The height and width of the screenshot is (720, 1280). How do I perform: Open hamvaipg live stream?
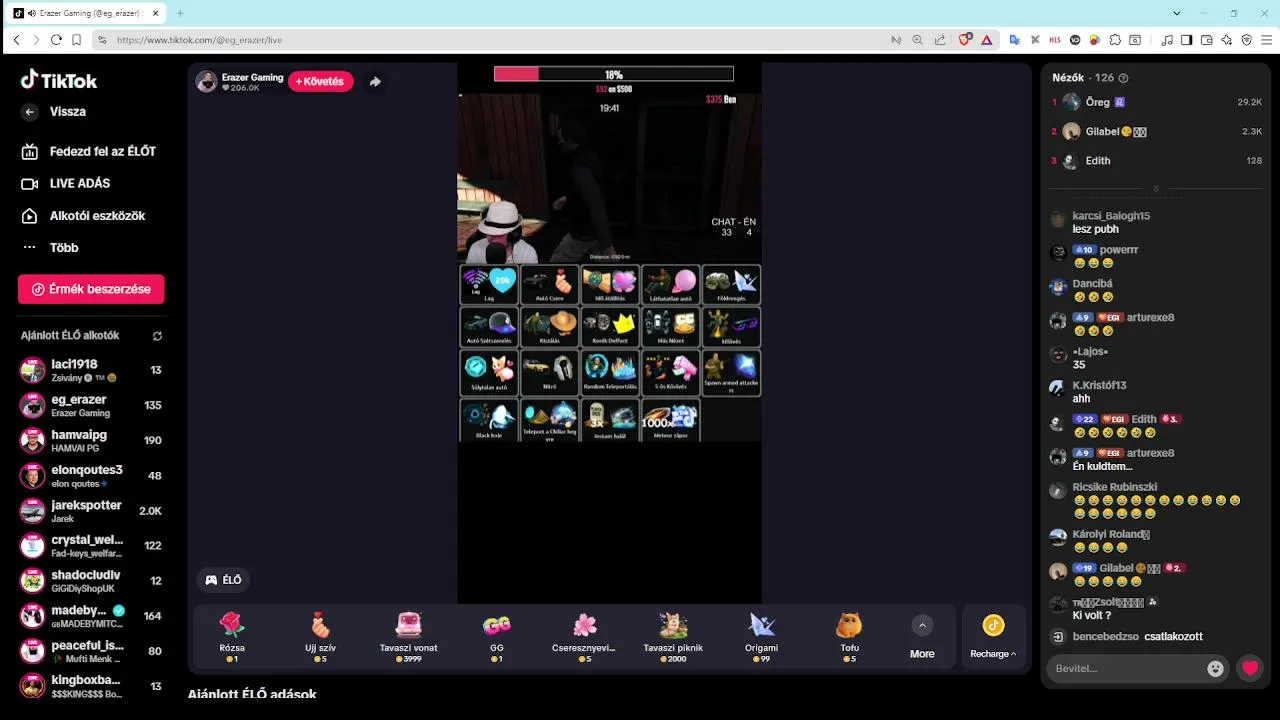(91, 440)
